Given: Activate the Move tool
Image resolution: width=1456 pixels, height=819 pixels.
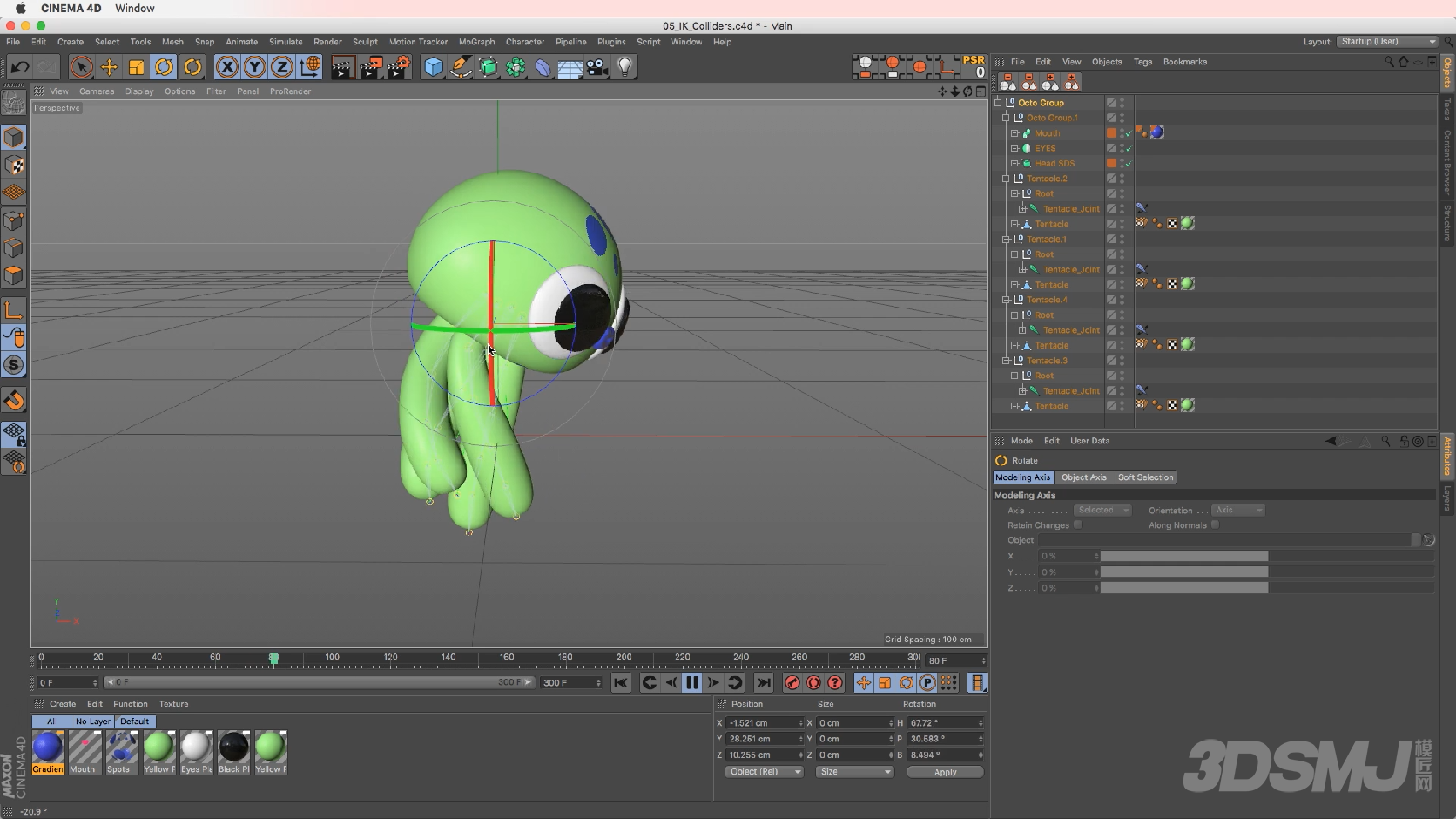Looking at the screenshot, I should 109,67.
